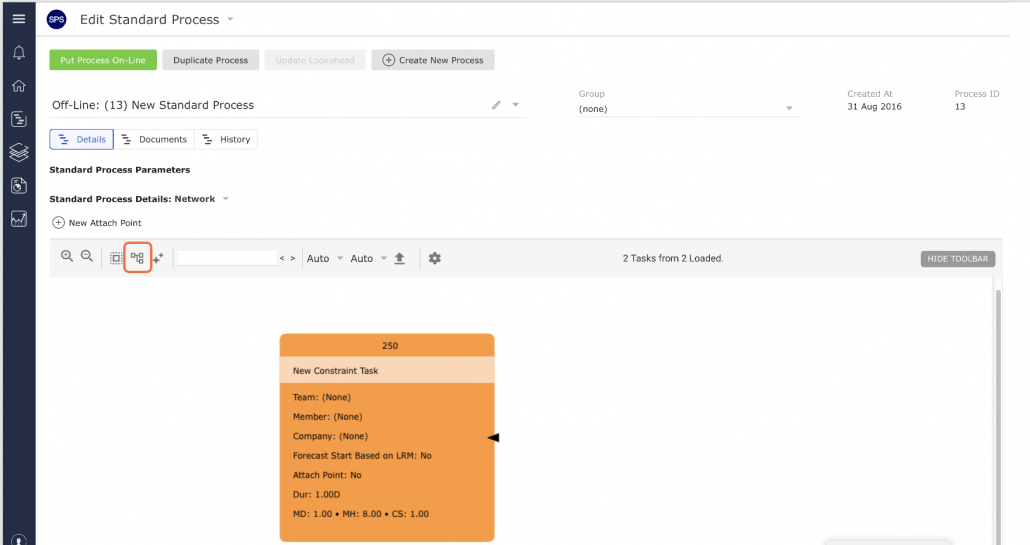Viewport: 1030px width, 545px height.
Task: Open chart analytics icon in sidebar
Action: pos(19,219)
